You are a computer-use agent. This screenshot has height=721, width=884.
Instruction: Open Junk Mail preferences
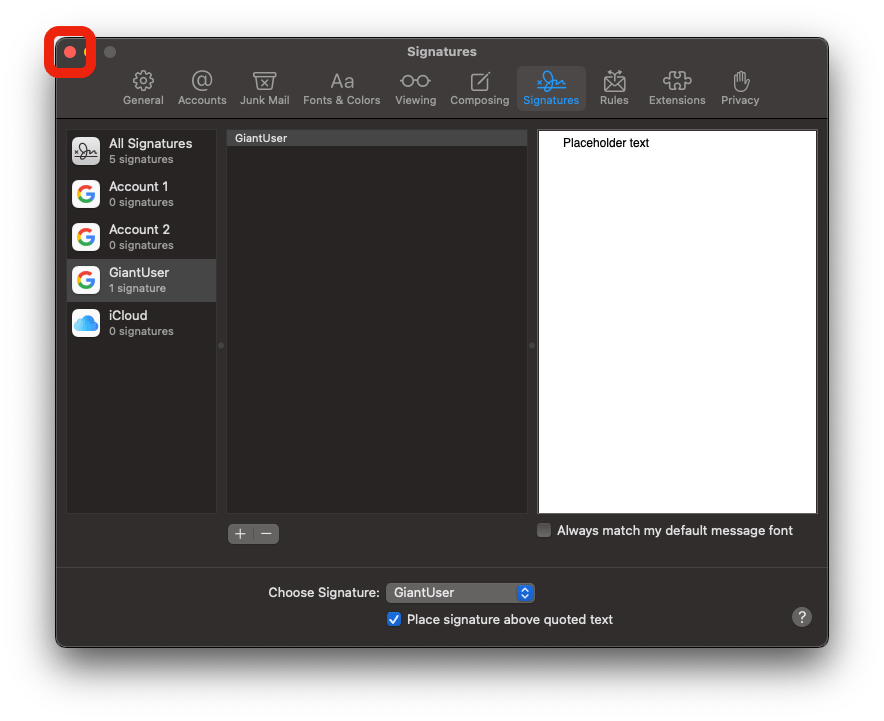click(x=265, y=88)
